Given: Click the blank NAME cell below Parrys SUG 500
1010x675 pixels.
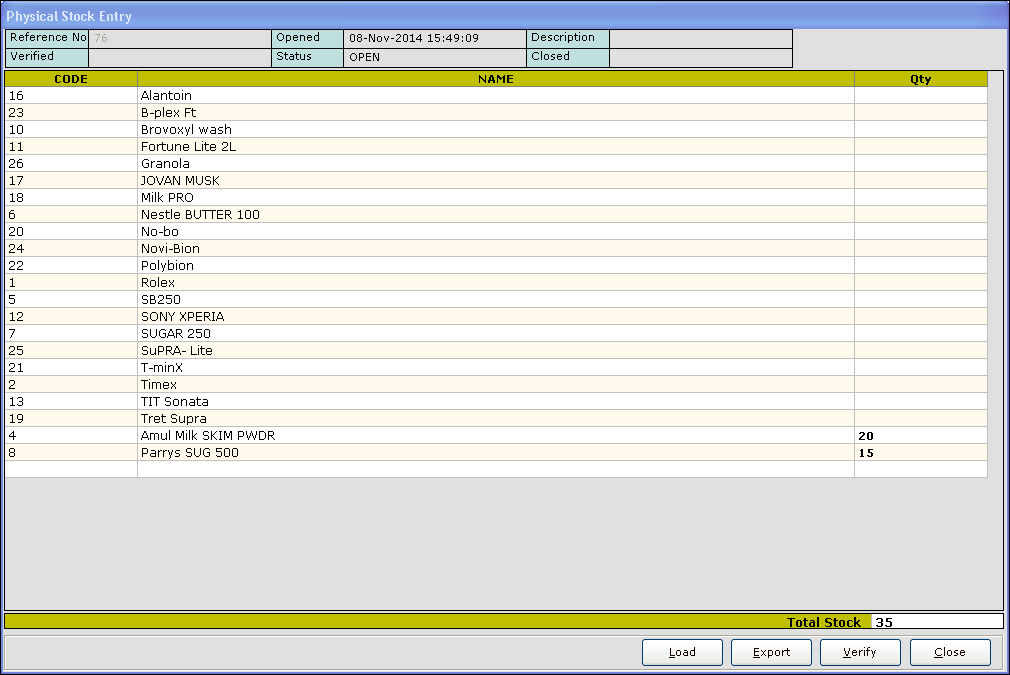Looking at the screenshot, I should point(496,470).
